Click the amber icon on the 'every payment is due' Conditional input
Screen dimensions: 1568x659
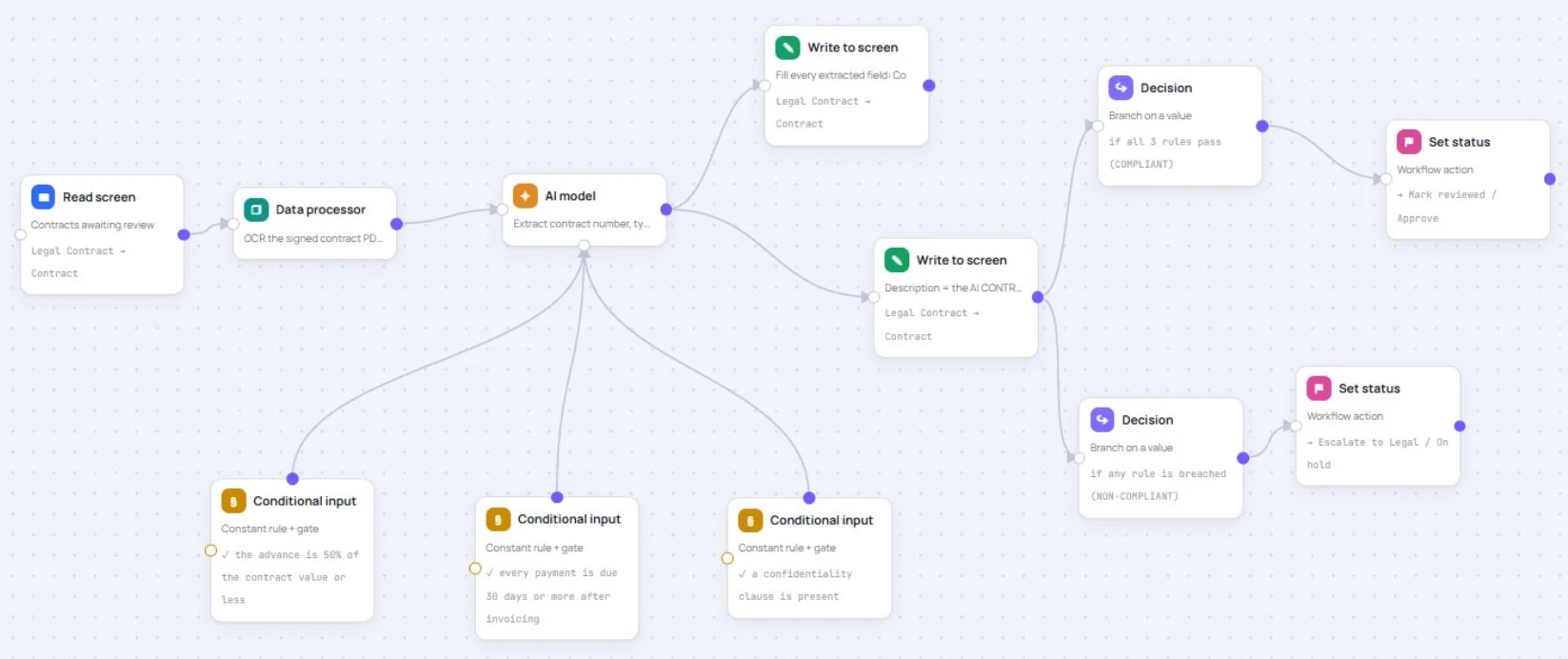click(498, 520)
